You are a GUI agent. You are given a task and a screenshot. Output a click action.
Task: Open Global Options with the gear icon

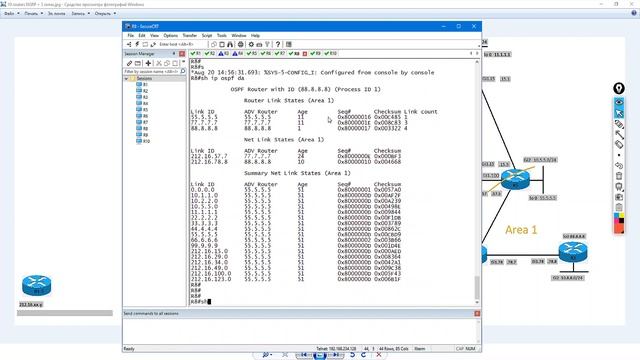tap(251, 44)
